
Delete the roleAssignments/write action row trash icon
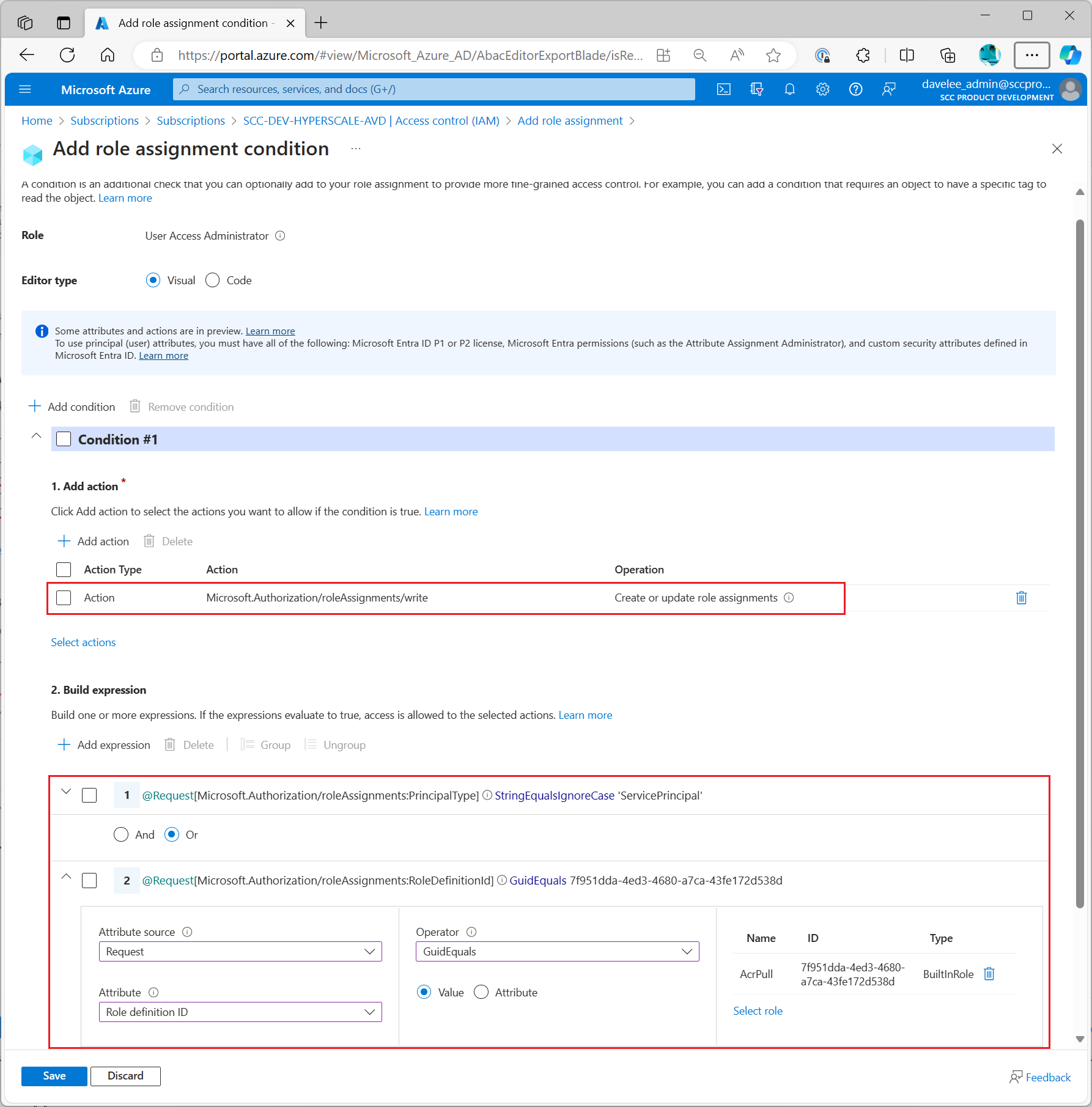pos(1021,598)
